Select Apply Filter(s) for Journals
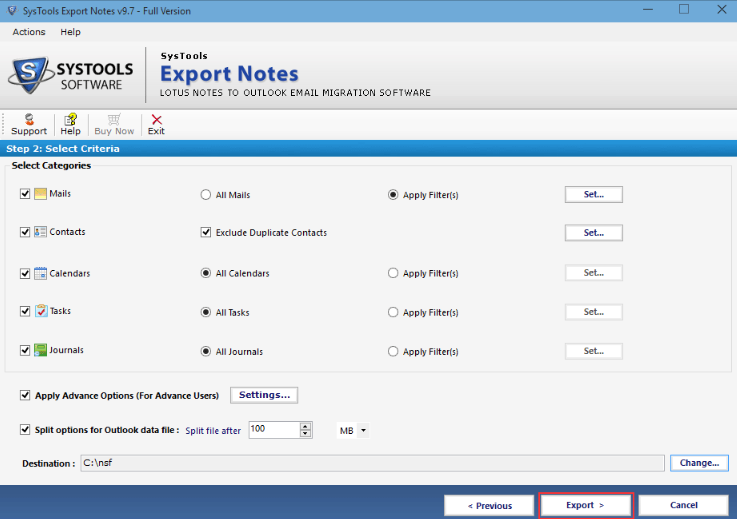This screenshot has width=737, height=519. [x=393, y=351]
